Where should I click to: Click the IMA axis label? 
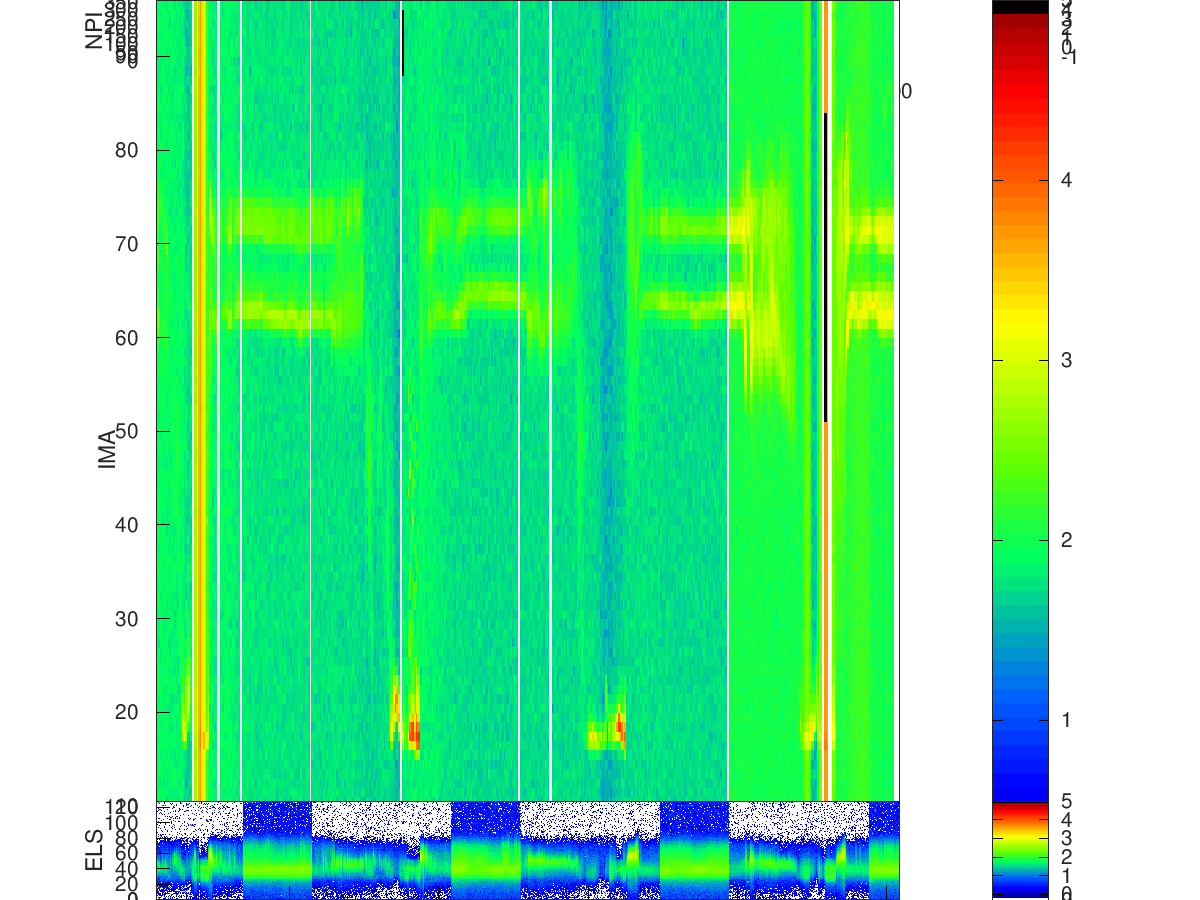click(x=107, y=450)
